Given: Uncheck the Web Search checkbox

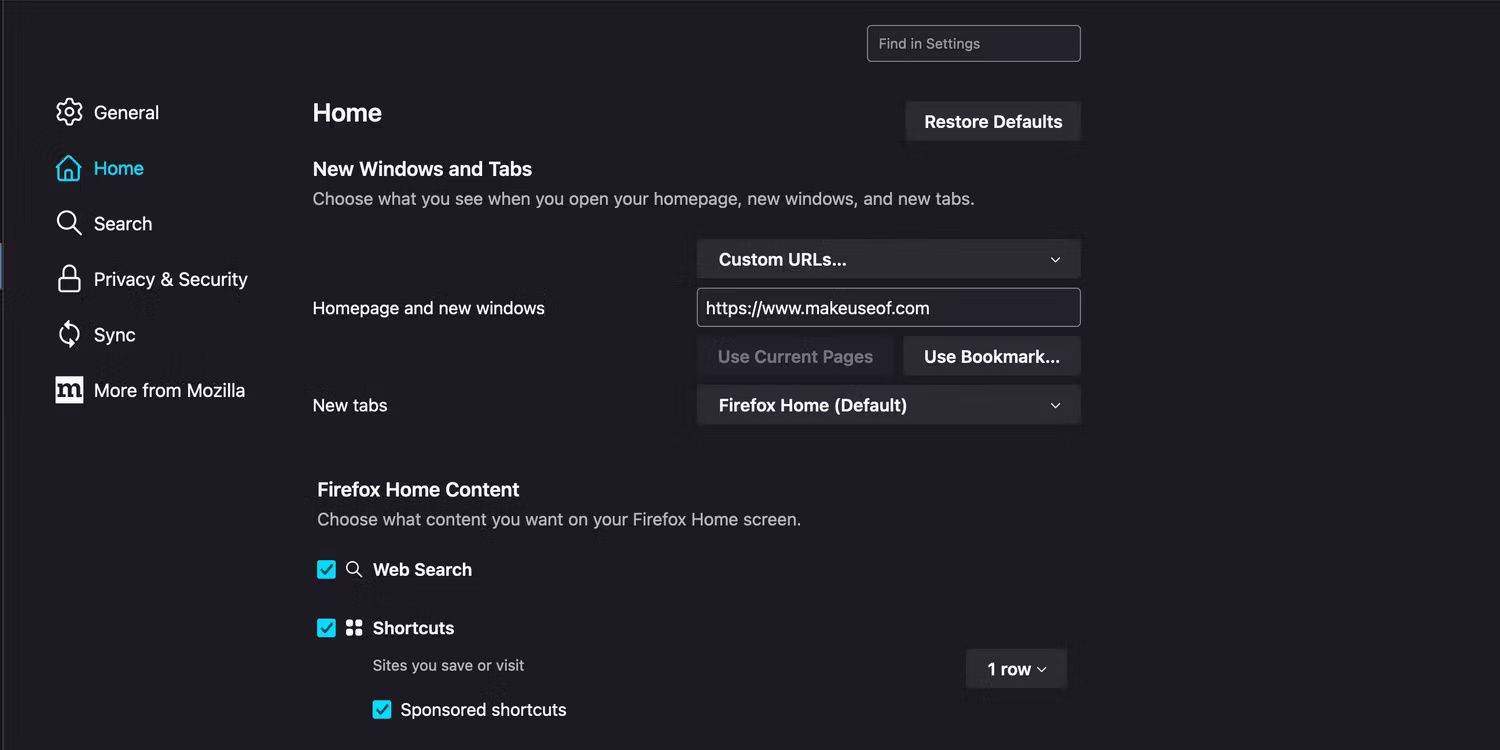Looking at the screenshot, I should click(326, 569).
